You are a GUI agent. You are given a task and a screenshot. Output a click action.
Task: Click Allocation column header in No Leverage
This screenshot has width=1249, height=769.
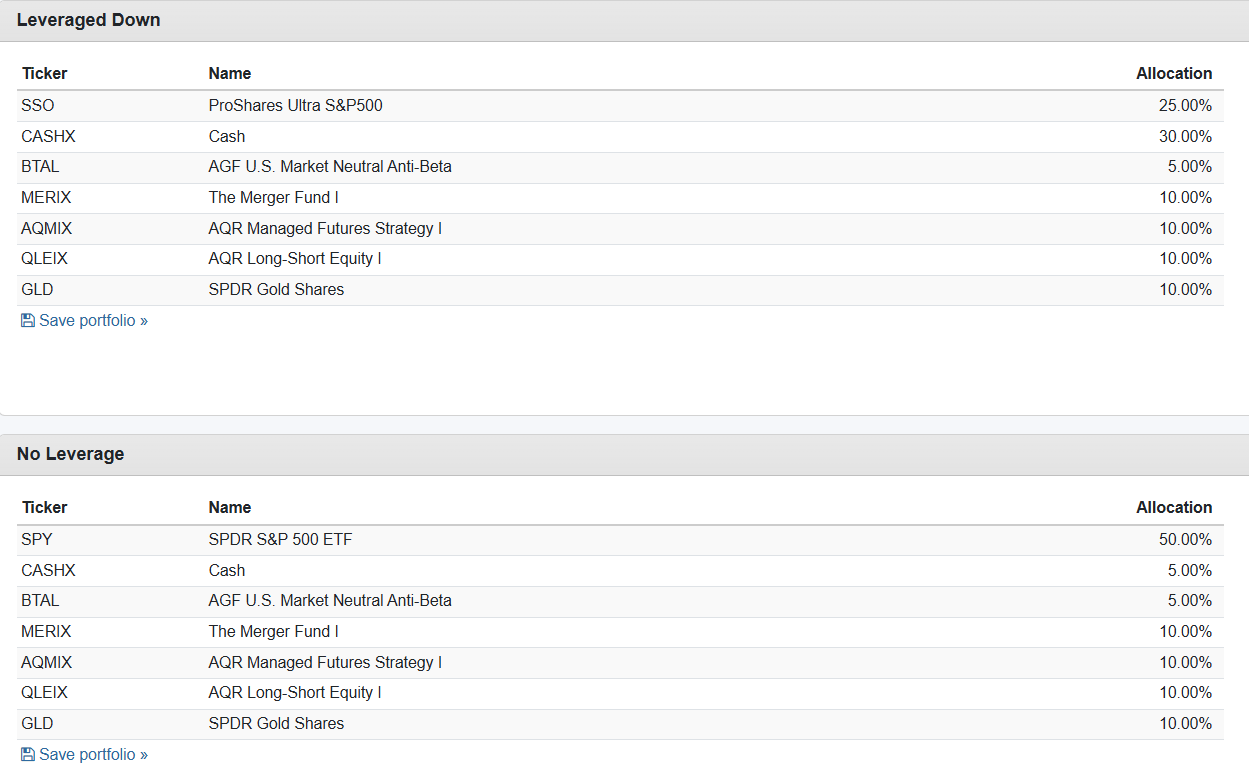coord(1174,507)
